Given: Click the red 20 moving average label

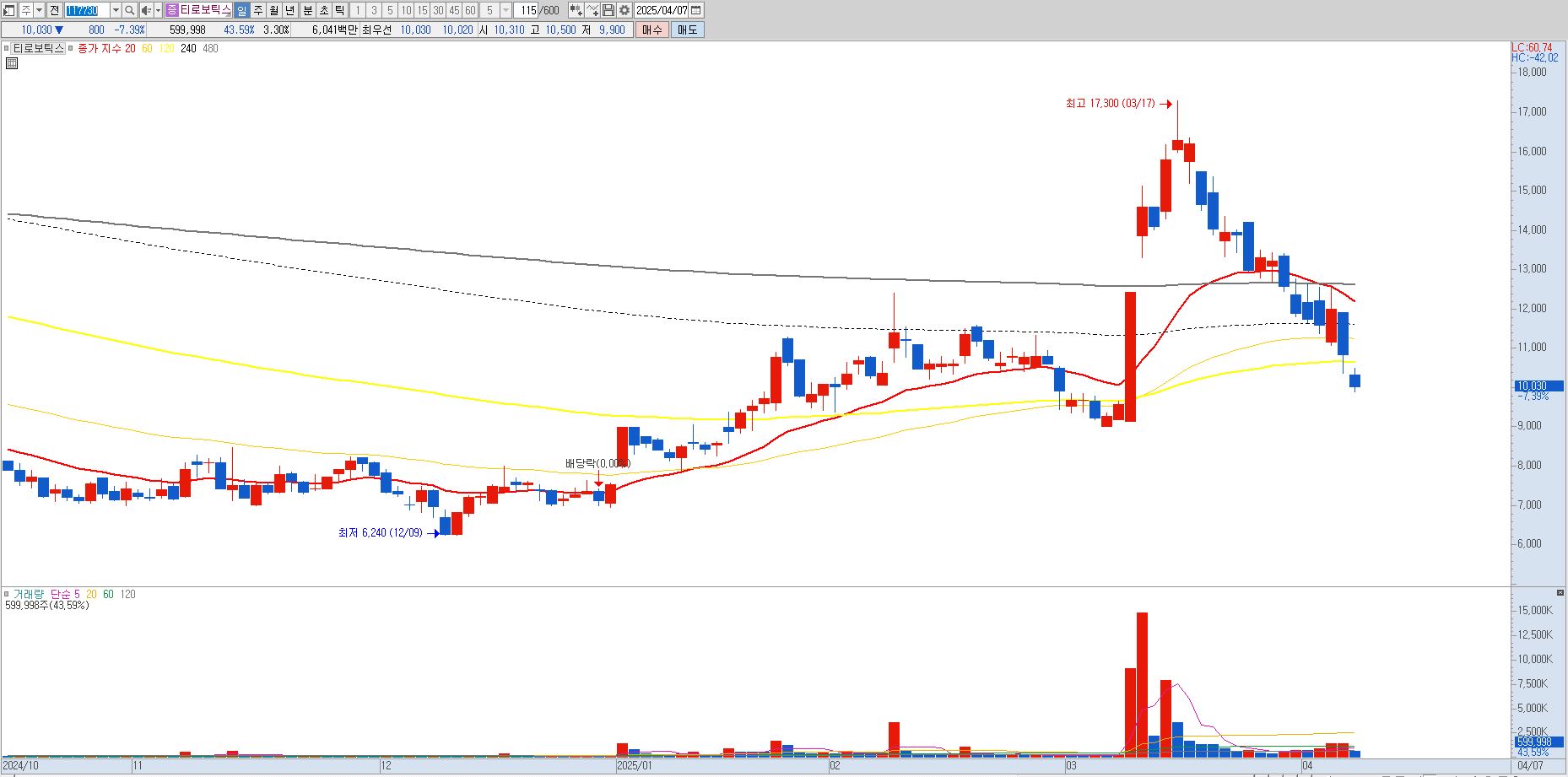Looking at the screenshot, I should pos(130,48).
